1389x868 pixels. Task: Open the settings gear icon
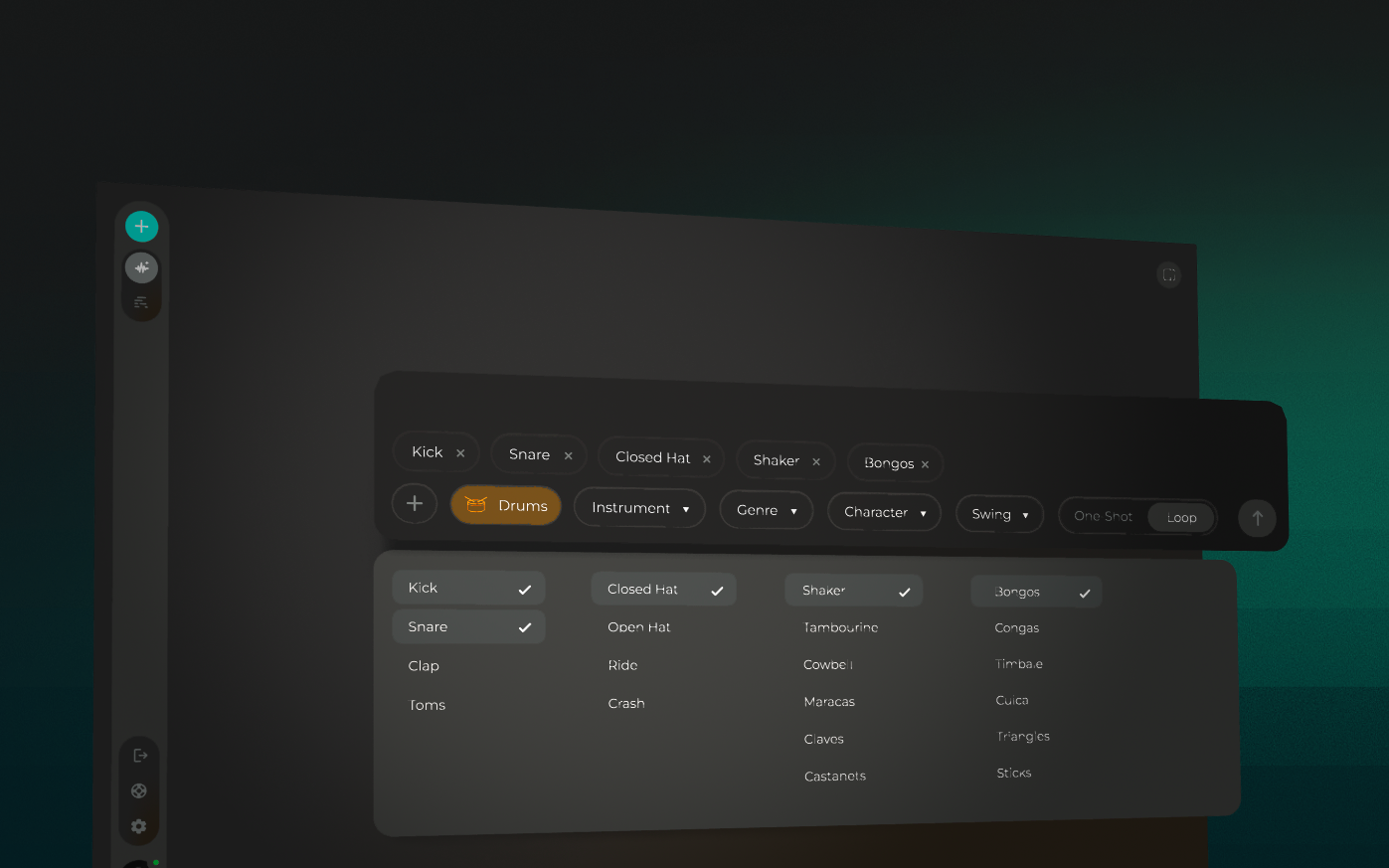click(139, 826)
